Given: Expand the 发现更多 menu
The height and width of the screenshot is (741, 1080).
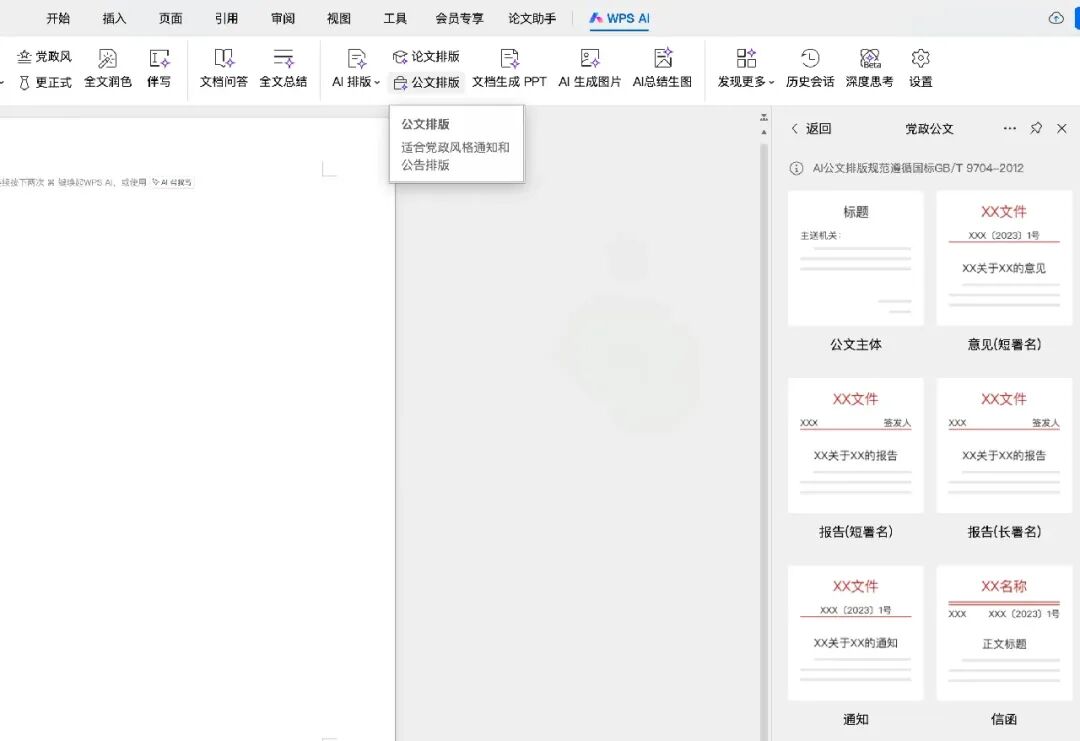Looking at the screenshot, I should (746, 68).
